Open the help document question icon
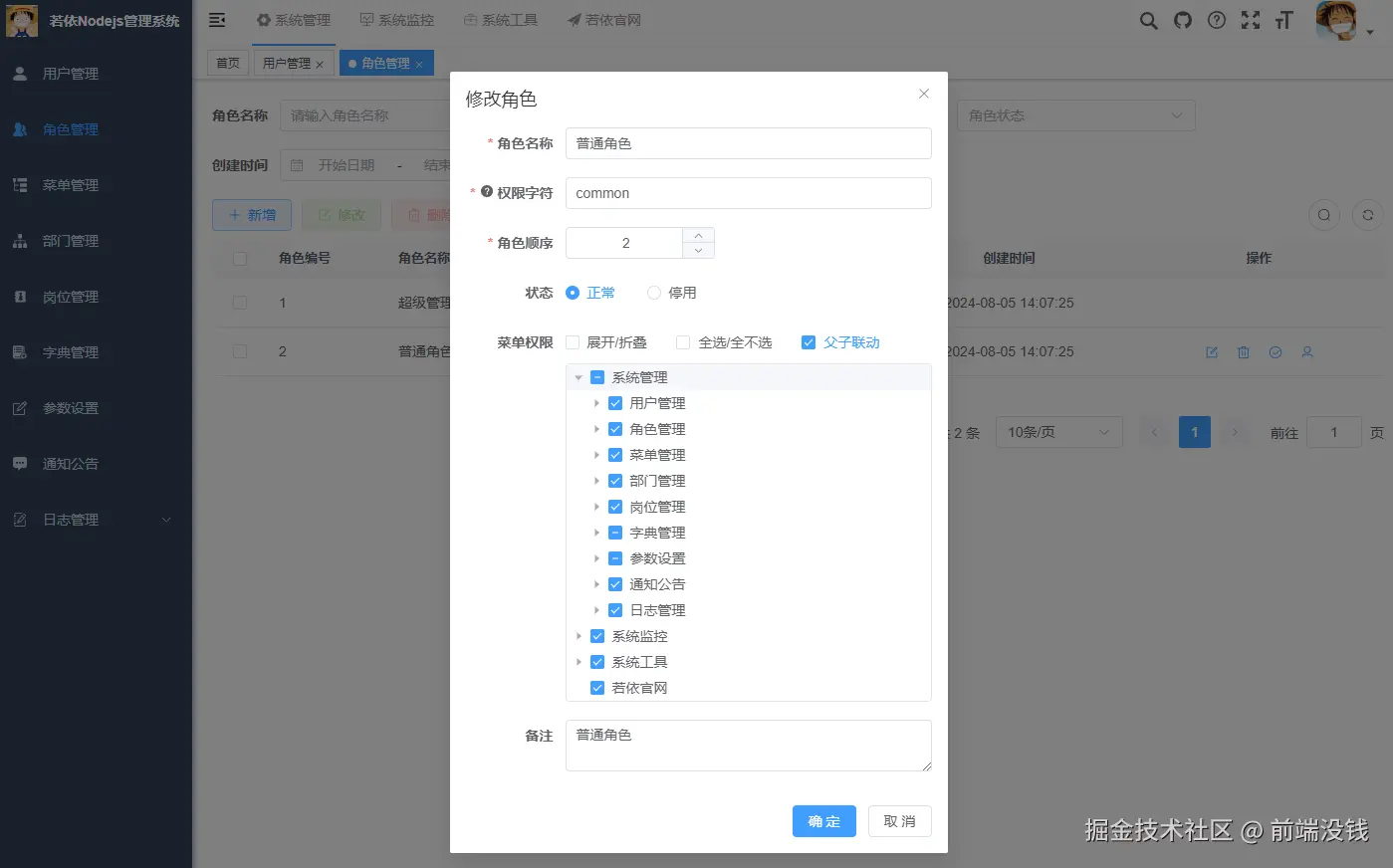The width and height of the screenshot is (1393, 868). click(x=1216, y=20)
